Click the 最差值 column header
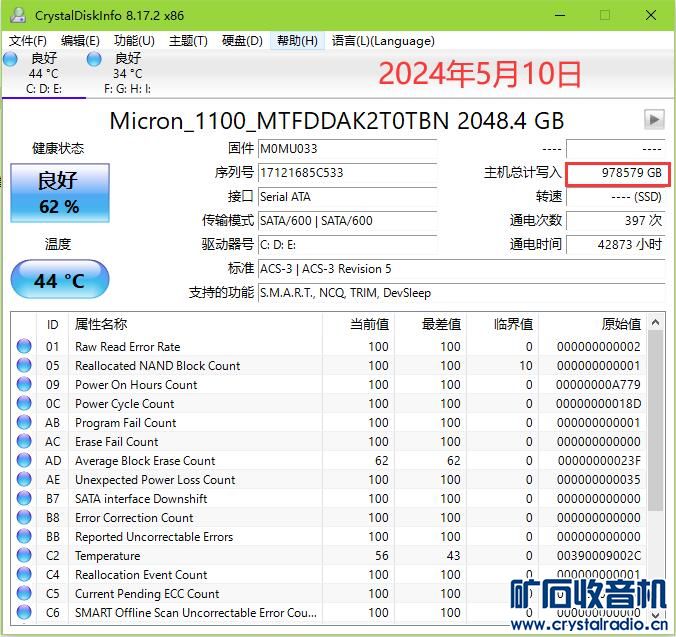 tap(430, 324)
